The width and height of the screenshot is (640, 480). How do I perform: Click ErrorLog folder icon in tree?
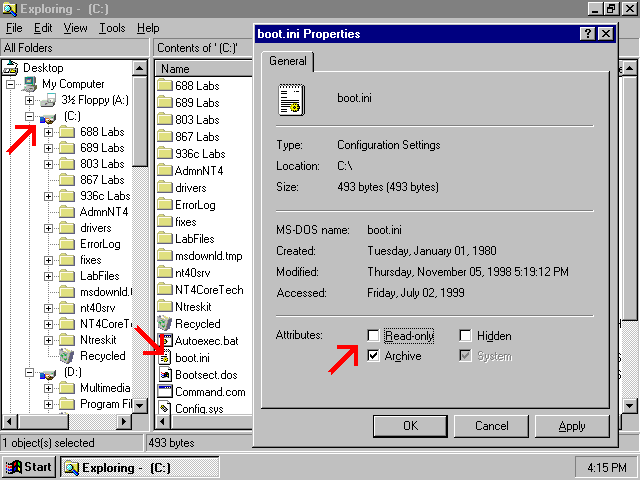click(x=67, y=244)
